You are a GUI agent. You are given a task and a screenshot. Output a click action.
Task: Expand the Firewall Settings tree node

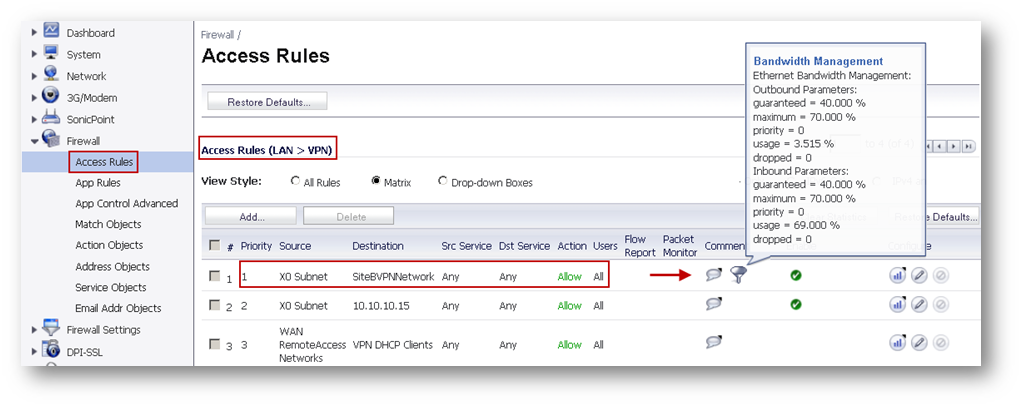[x=35, y=330]
